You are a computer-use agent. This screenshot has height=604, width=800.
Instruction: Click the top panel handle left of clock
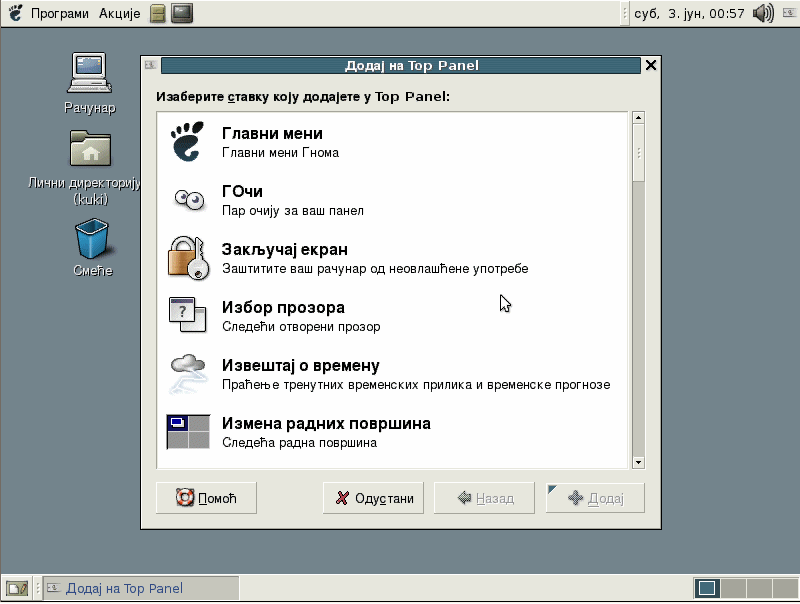624,13
